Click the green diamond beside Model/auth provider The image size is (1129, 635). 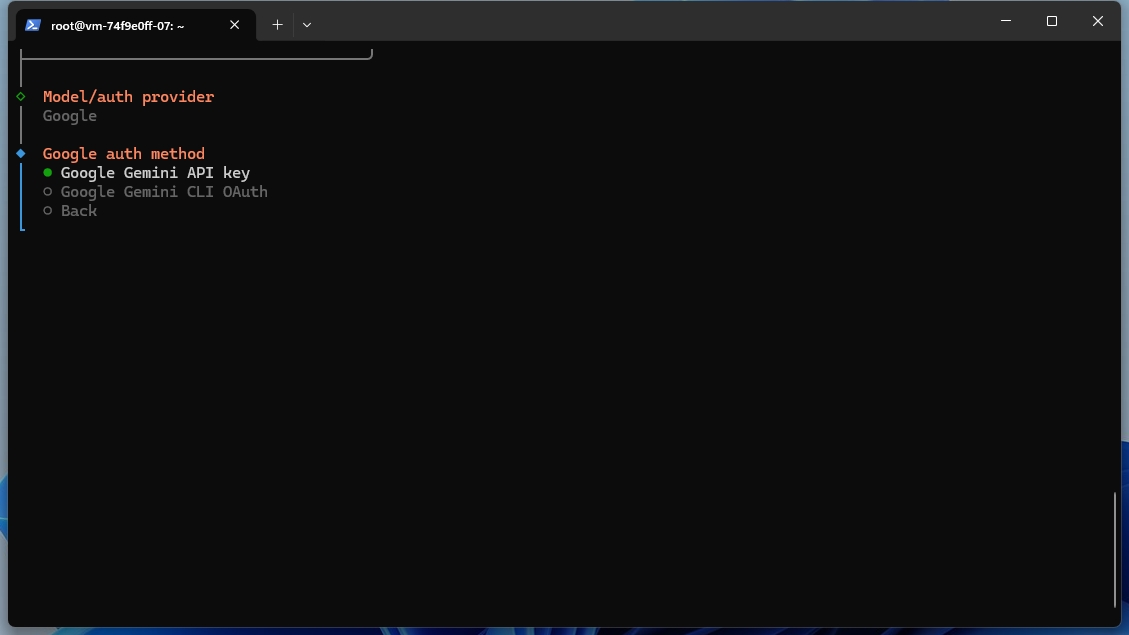(21, 97)
